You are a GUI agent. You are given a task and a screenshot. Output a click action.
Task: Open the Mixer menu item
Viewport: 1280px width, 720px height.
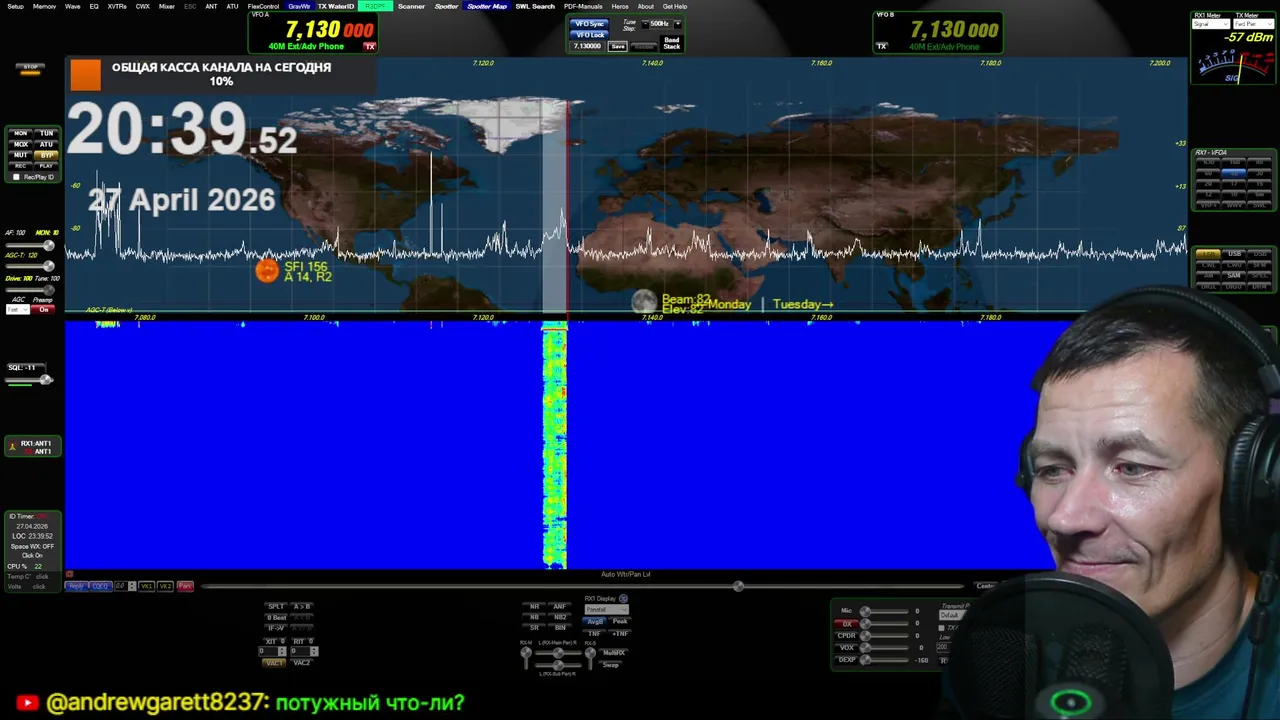[x=166, y=6]
